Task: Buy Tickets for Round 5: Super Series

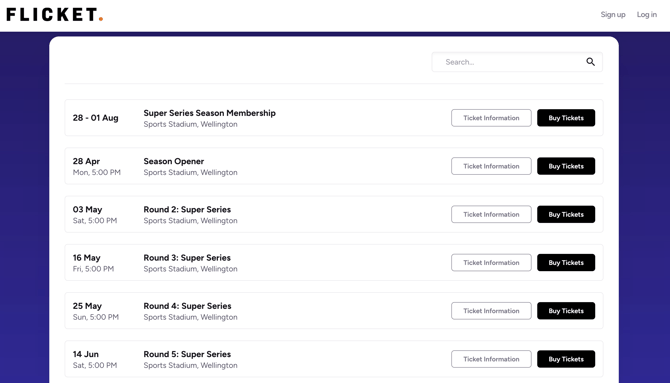Action: (x=566, y=359)
